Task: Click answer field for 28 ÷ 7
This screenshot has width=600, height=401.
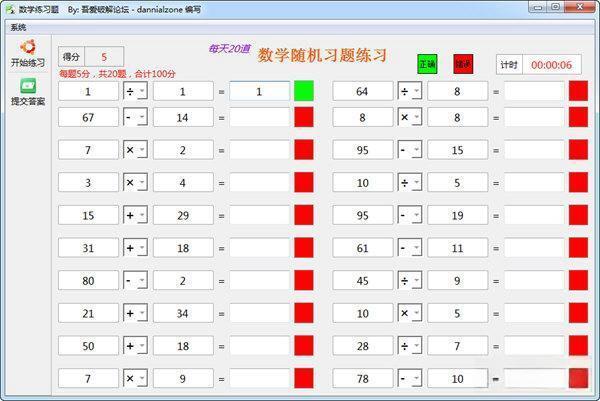Action: pyautogui.click(x=534, y=346)
